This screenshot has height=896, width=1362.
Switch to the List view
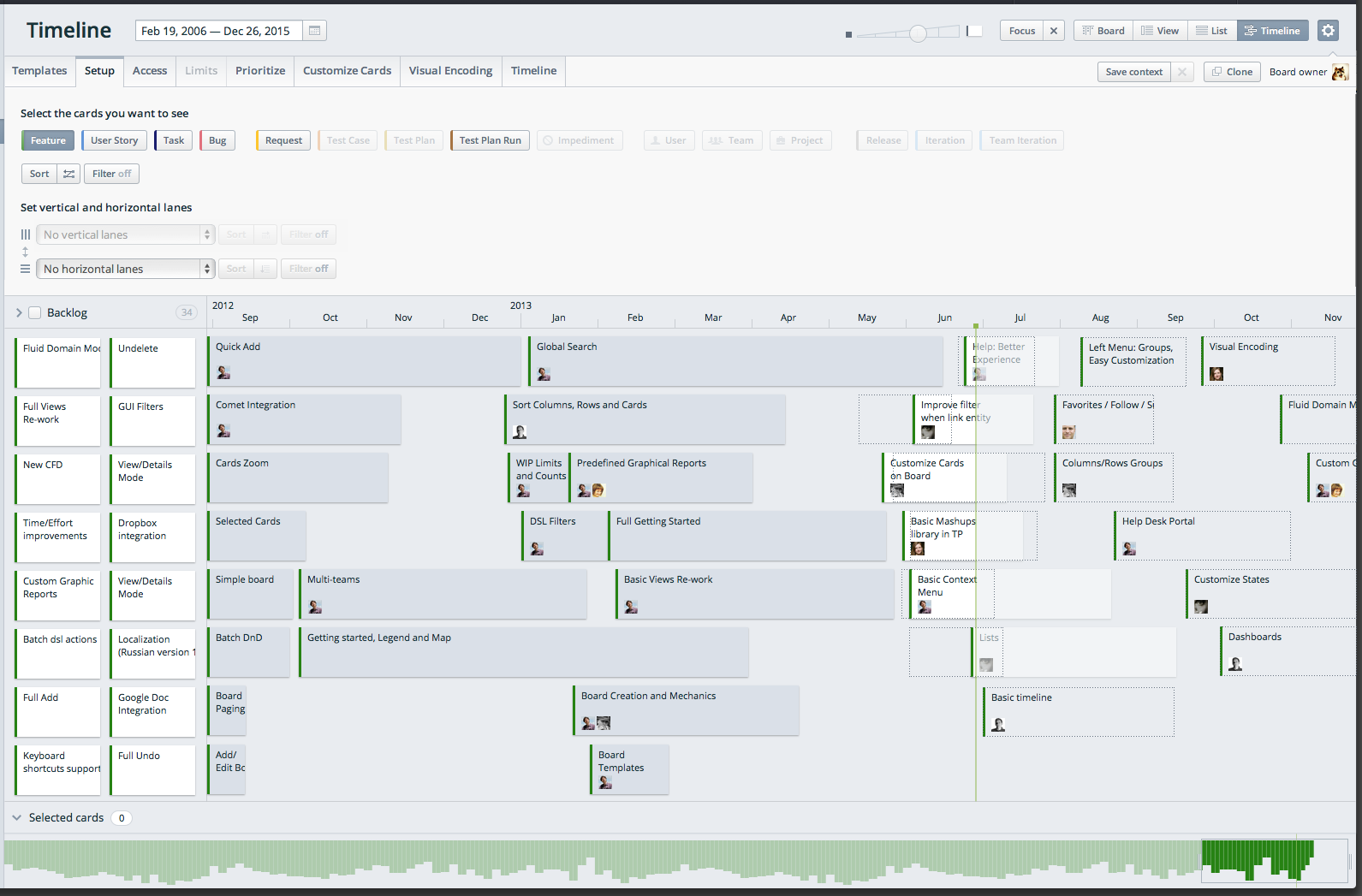click(x=1211, y=31)
